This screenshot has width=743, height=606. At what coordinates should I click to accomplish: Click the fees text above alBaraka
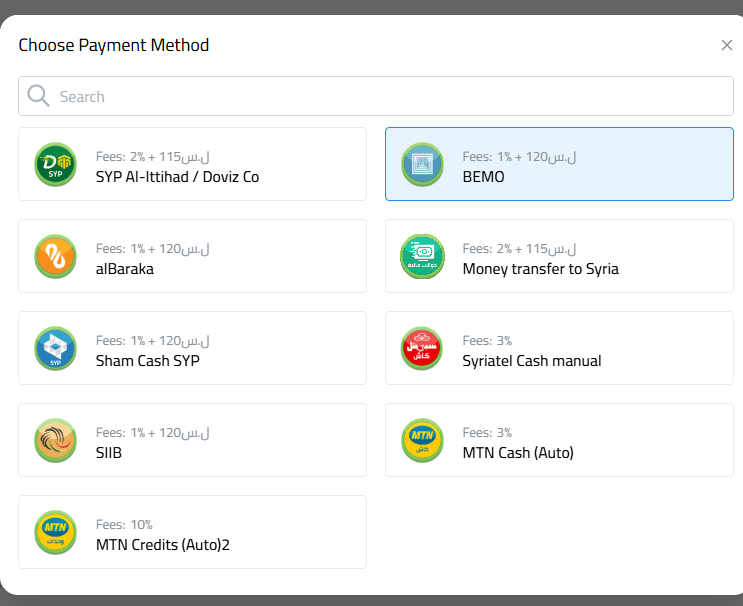(152, 249)
